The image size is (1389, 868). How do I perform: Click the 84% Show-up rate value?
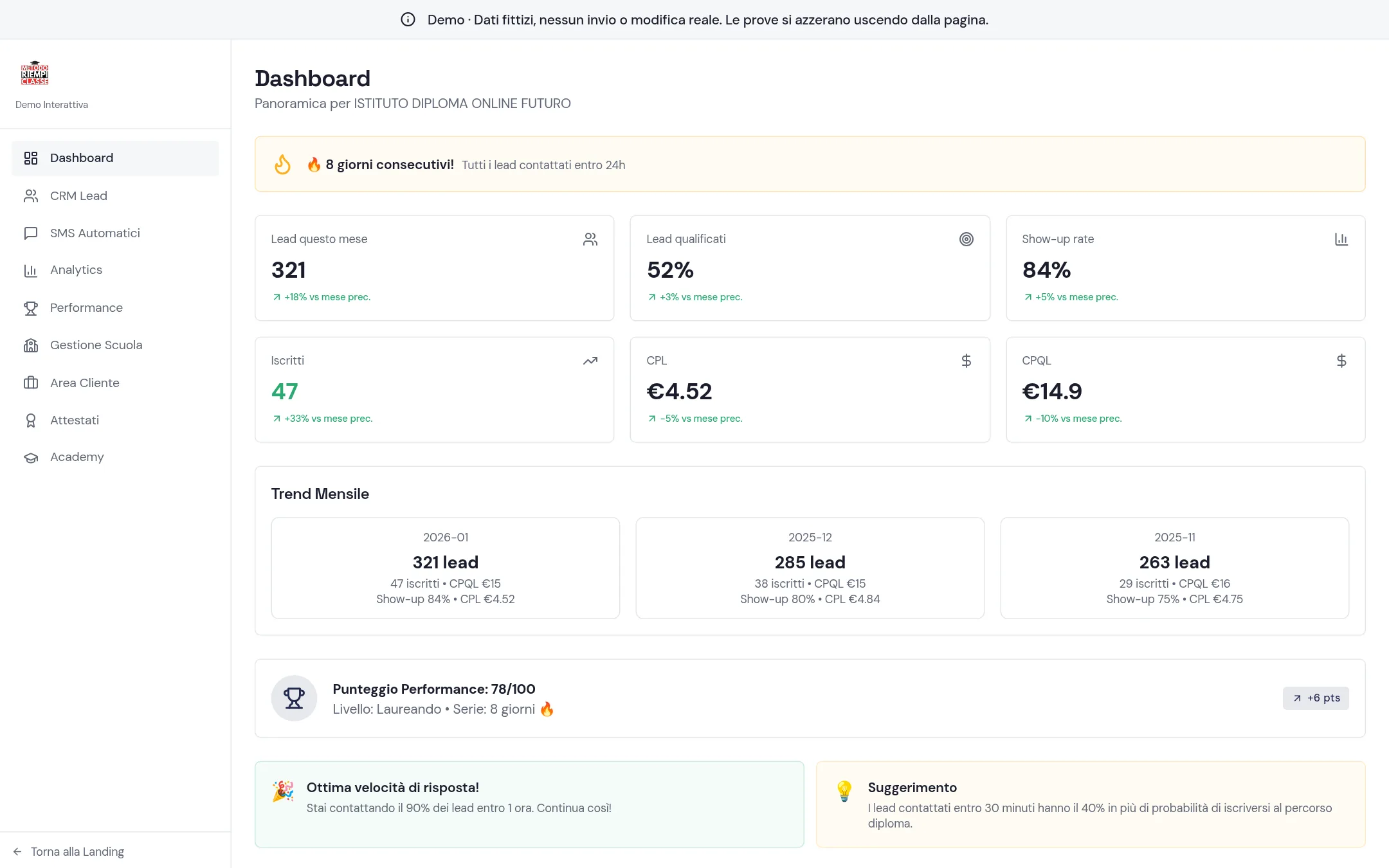pos(1046,270)
